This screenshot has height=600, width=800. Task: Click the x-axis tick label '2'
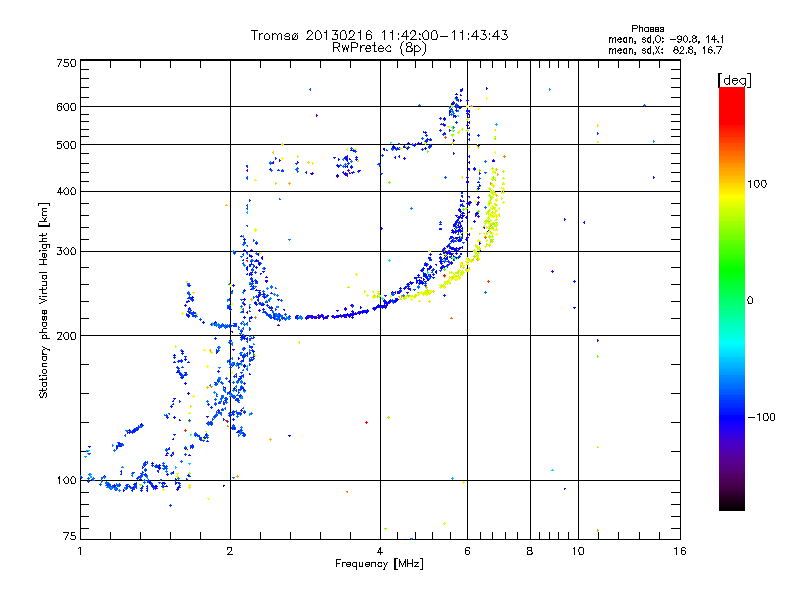click(230, 551)
